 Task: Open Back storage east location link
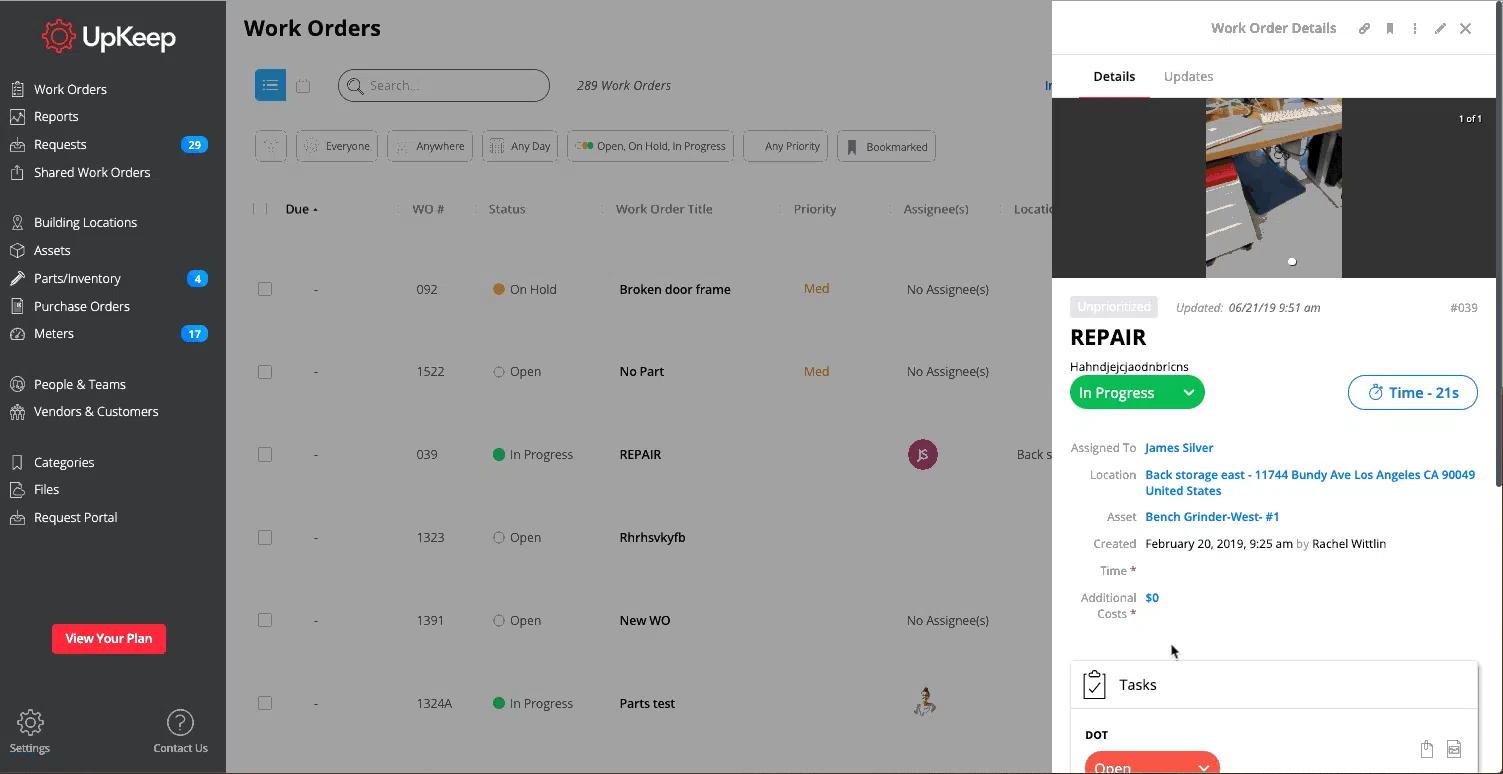tap(1310, 483)
